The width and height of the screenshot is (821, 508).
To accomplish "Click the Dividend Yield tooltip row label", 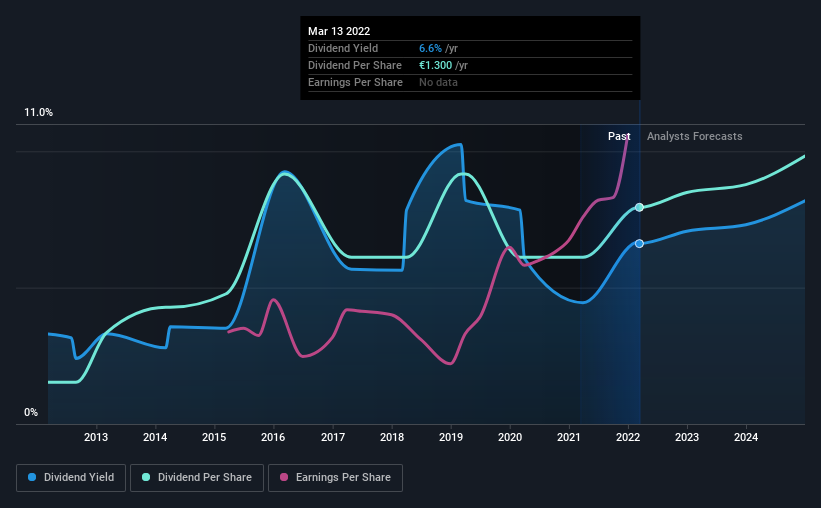I will click(343, 48).
